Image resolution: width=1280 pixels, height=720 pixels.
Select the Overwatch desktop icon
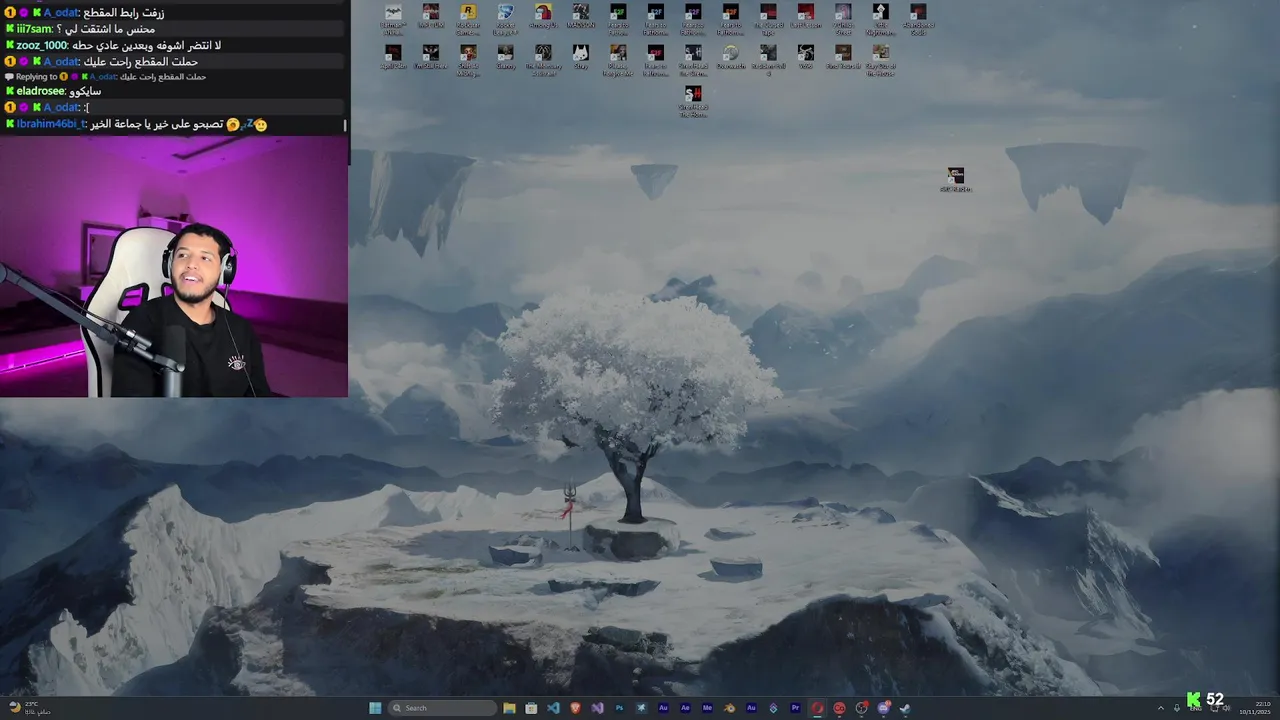click(730, 57)
